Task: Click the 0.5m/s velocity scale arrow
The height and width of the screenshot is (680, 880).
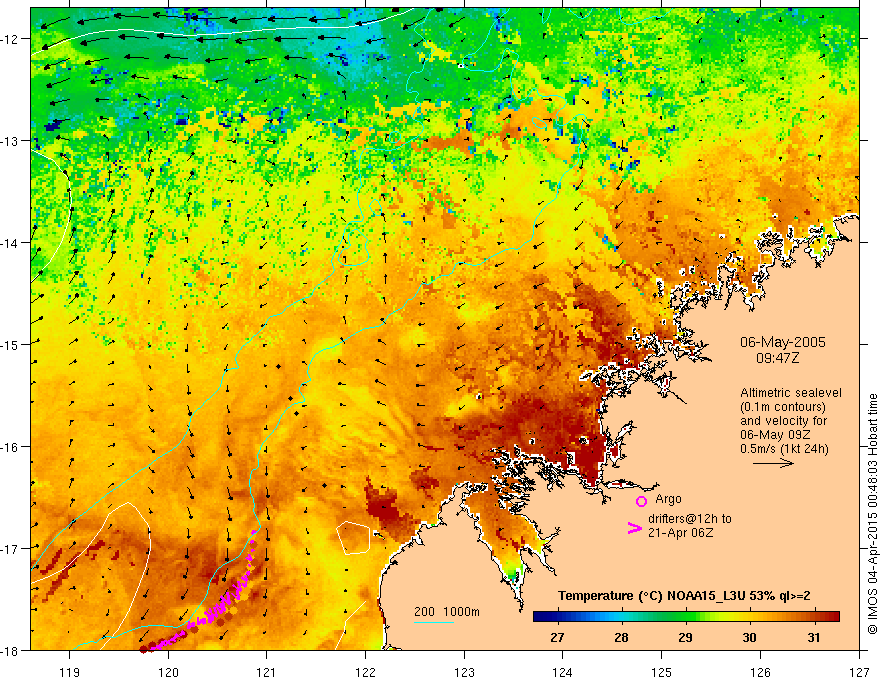Action: tap(773, 463)
